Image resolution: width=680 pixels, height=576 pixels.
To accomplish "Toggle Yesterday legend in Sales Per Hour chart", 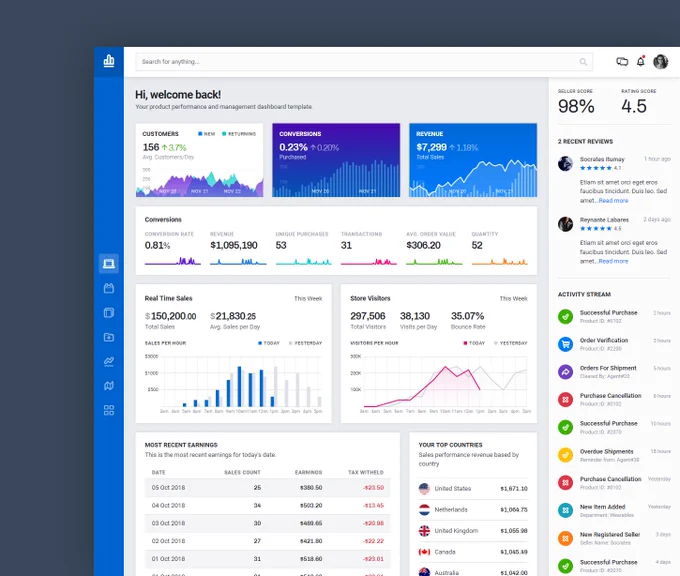I will pyautogui.click(x=305, y=343).
